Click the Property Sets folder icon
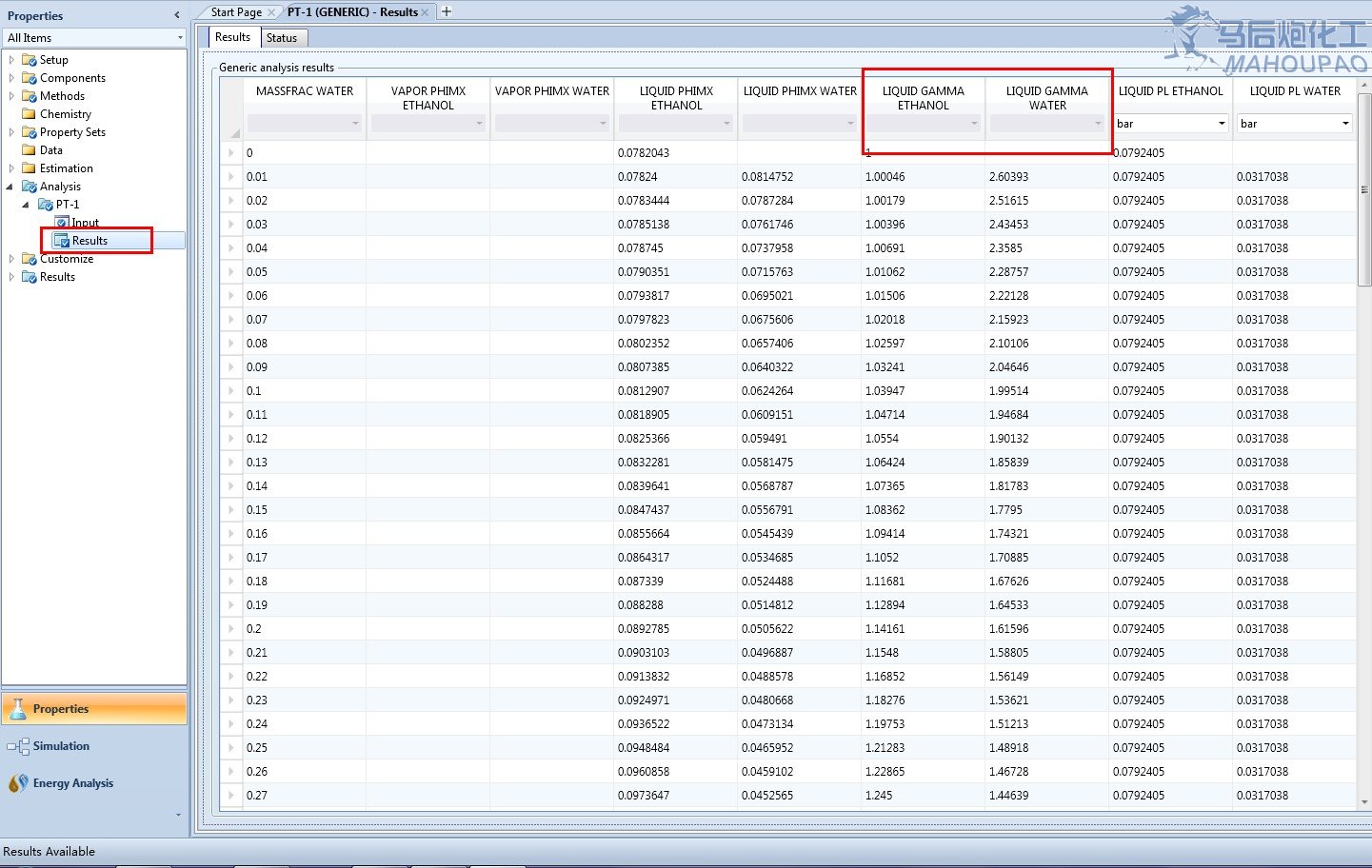Image resolution: width=1372 pixels, height=868 pixels. pyautogui.click(x=29, y=132)
